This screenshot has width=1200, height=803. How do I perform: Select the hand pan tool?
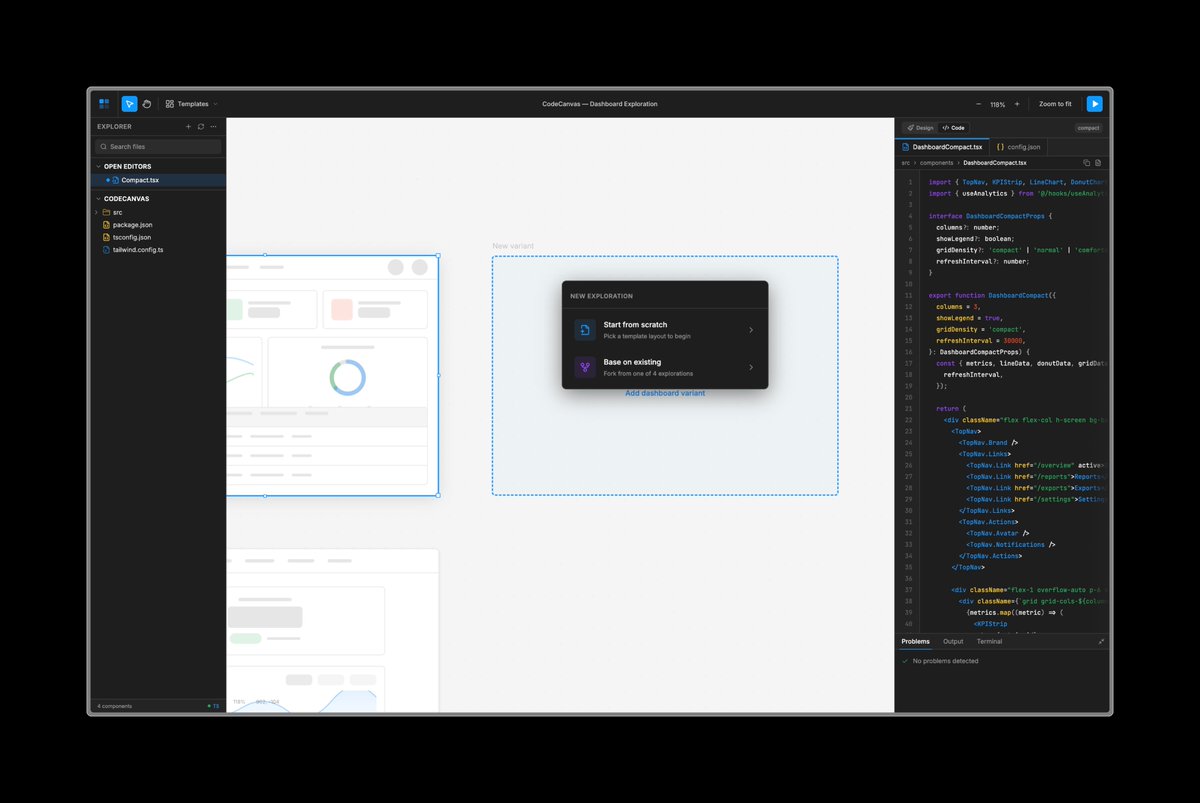[x=147, y=103]
